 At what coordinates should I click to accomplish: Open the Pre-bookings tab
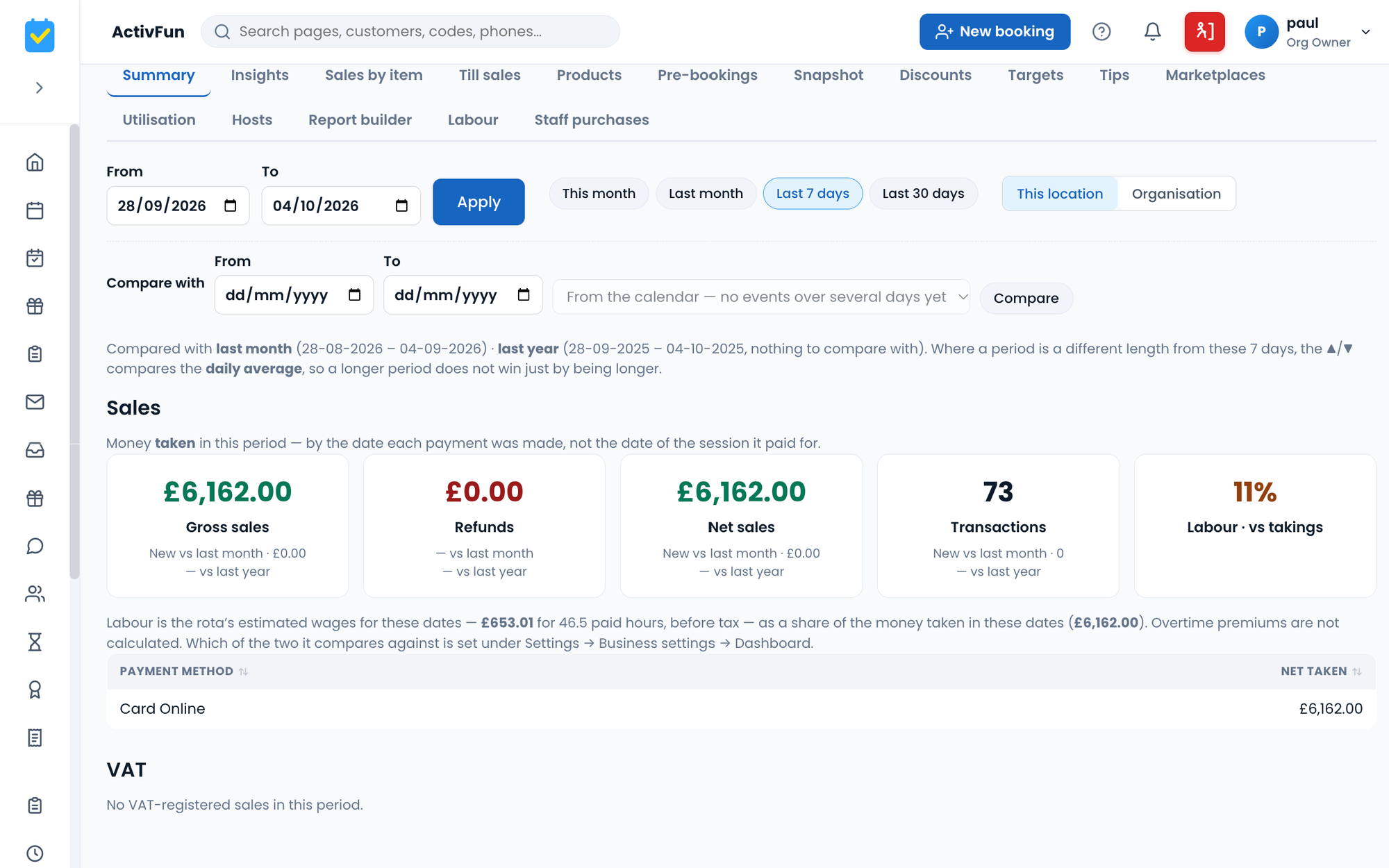pos(708,75)
